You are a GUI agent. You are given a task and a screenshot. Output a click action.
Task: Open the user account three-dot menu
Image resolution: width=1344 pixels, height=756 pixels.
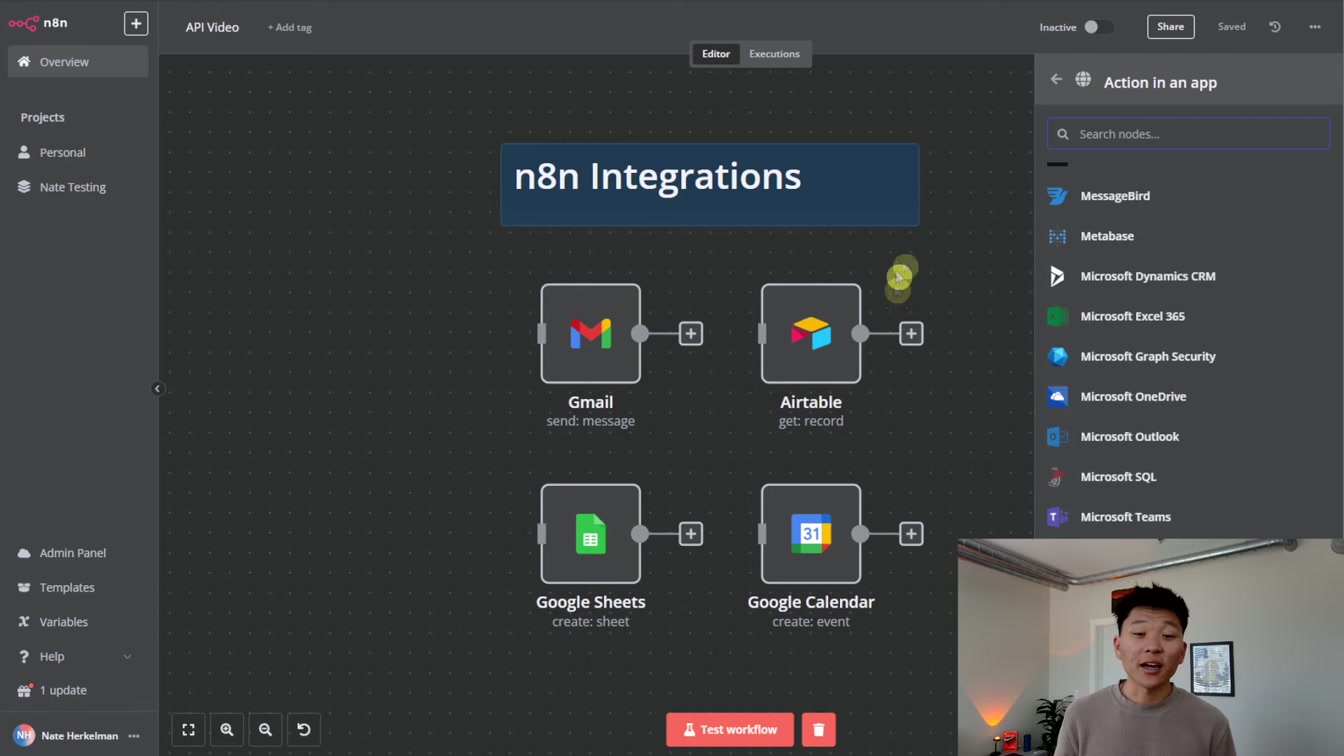134,736
